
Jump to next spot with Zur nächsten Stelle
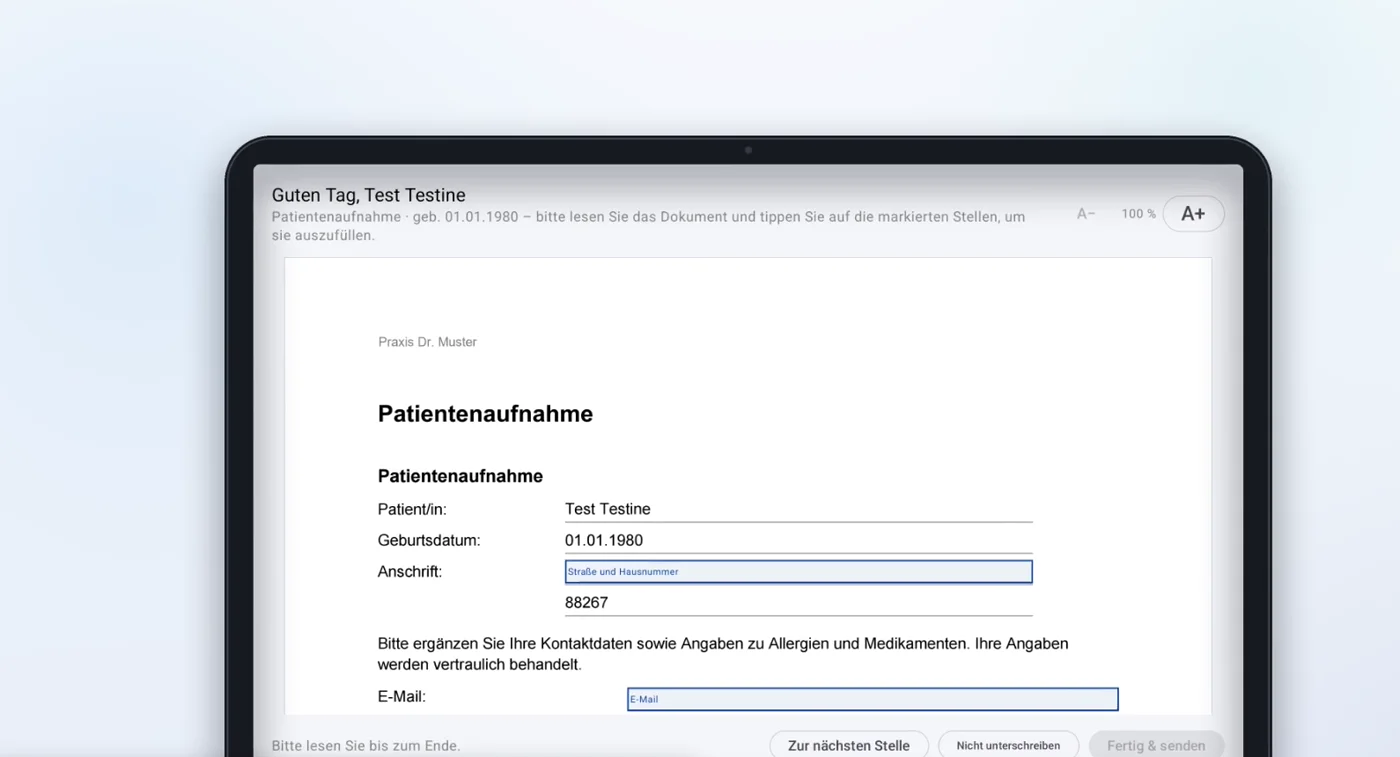[x=849, y=745]
